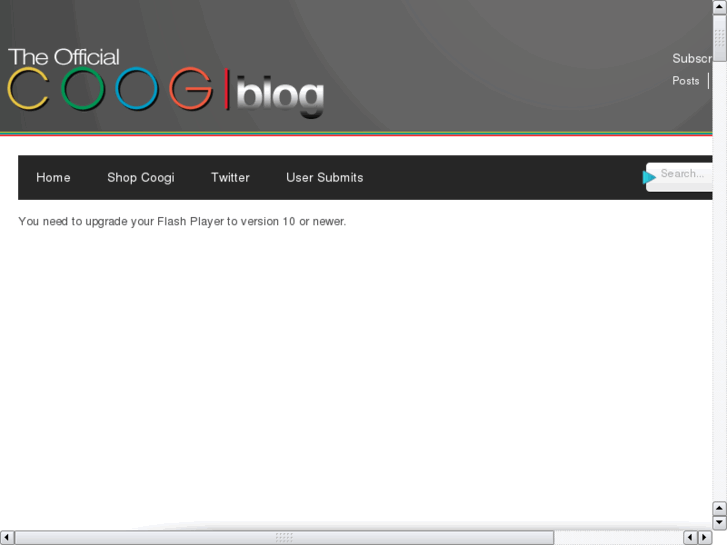Click the Subscribe header text
727x545 pixels.
click(692, 58)
